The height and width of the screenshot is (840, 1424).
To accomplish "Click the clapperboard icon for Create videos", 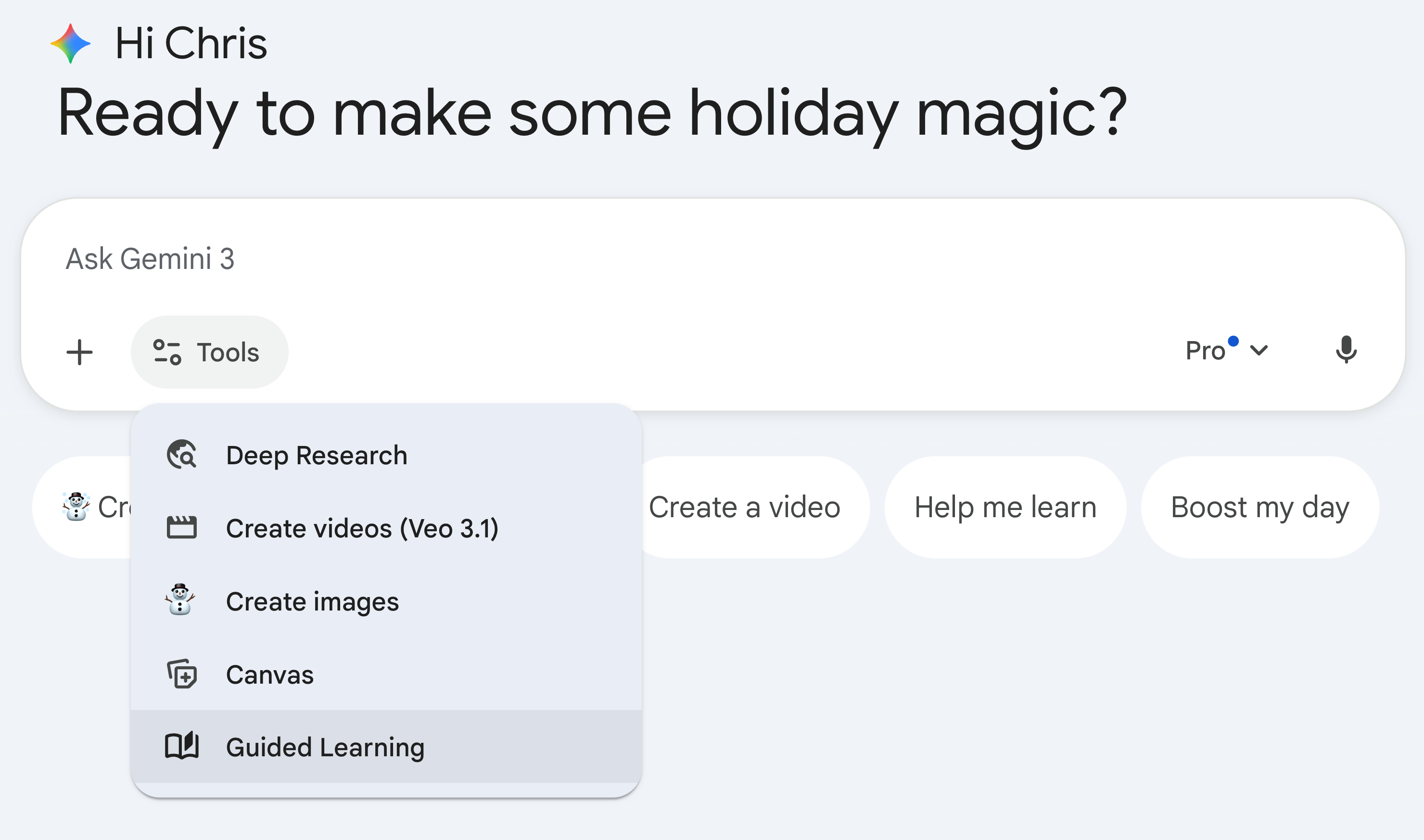I will pos(182,528).
